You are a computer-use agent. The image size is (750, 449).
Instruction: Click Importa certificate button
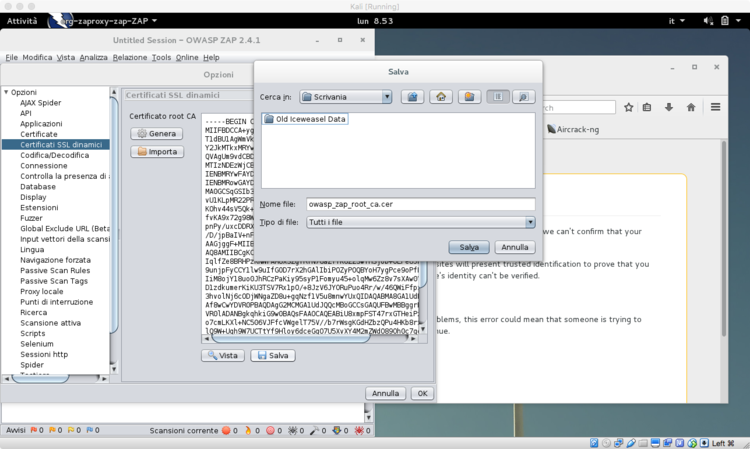coord(157,151)
